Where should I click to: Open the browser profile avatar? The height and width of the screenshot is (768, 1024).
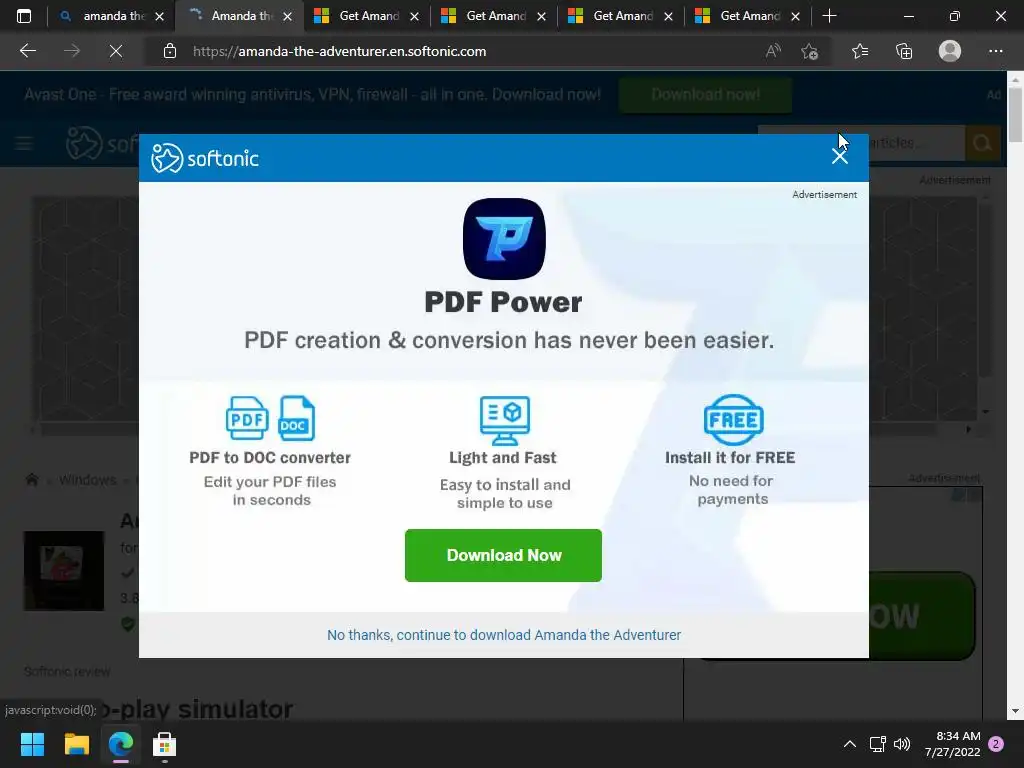point(950,51)
